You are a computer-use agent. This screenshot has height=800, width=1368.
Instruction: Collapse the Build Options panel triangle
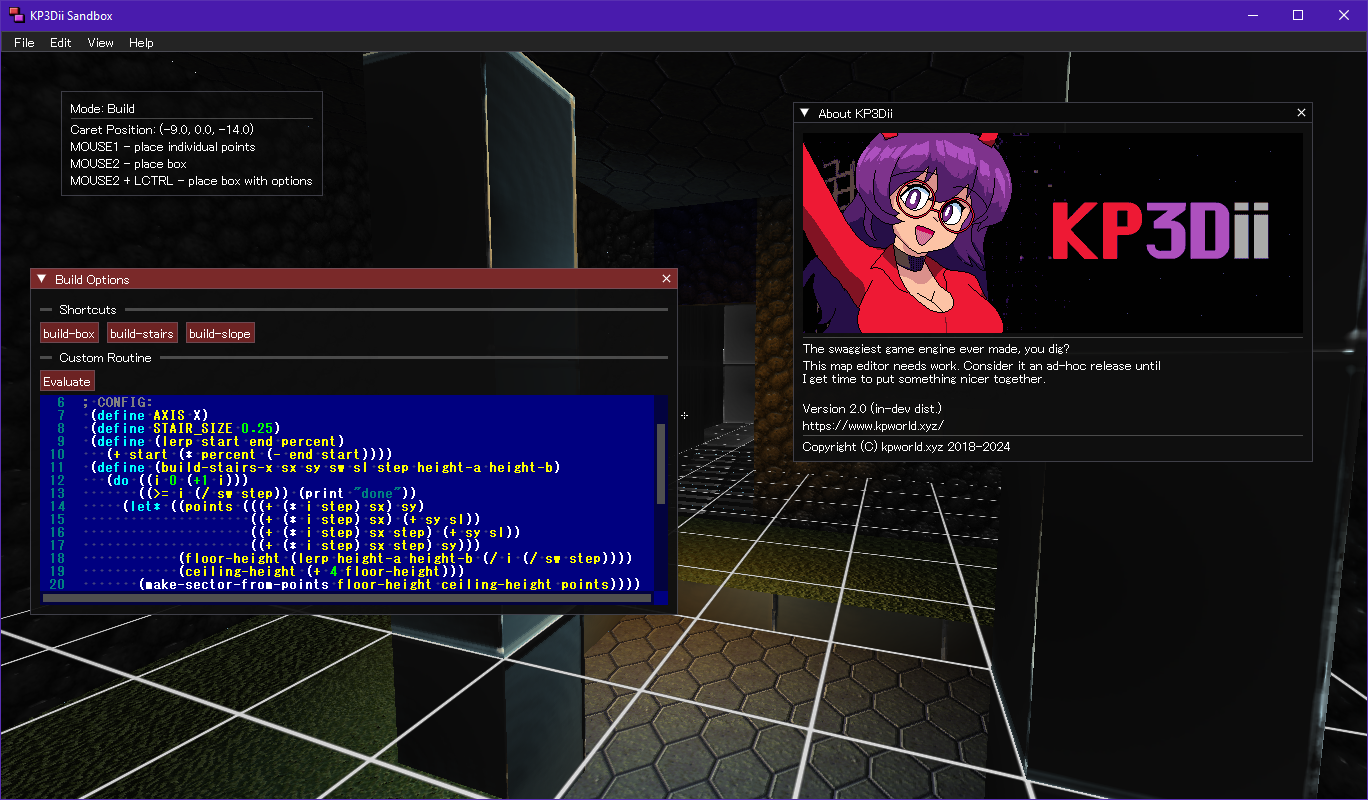click(x=42, y=279)
